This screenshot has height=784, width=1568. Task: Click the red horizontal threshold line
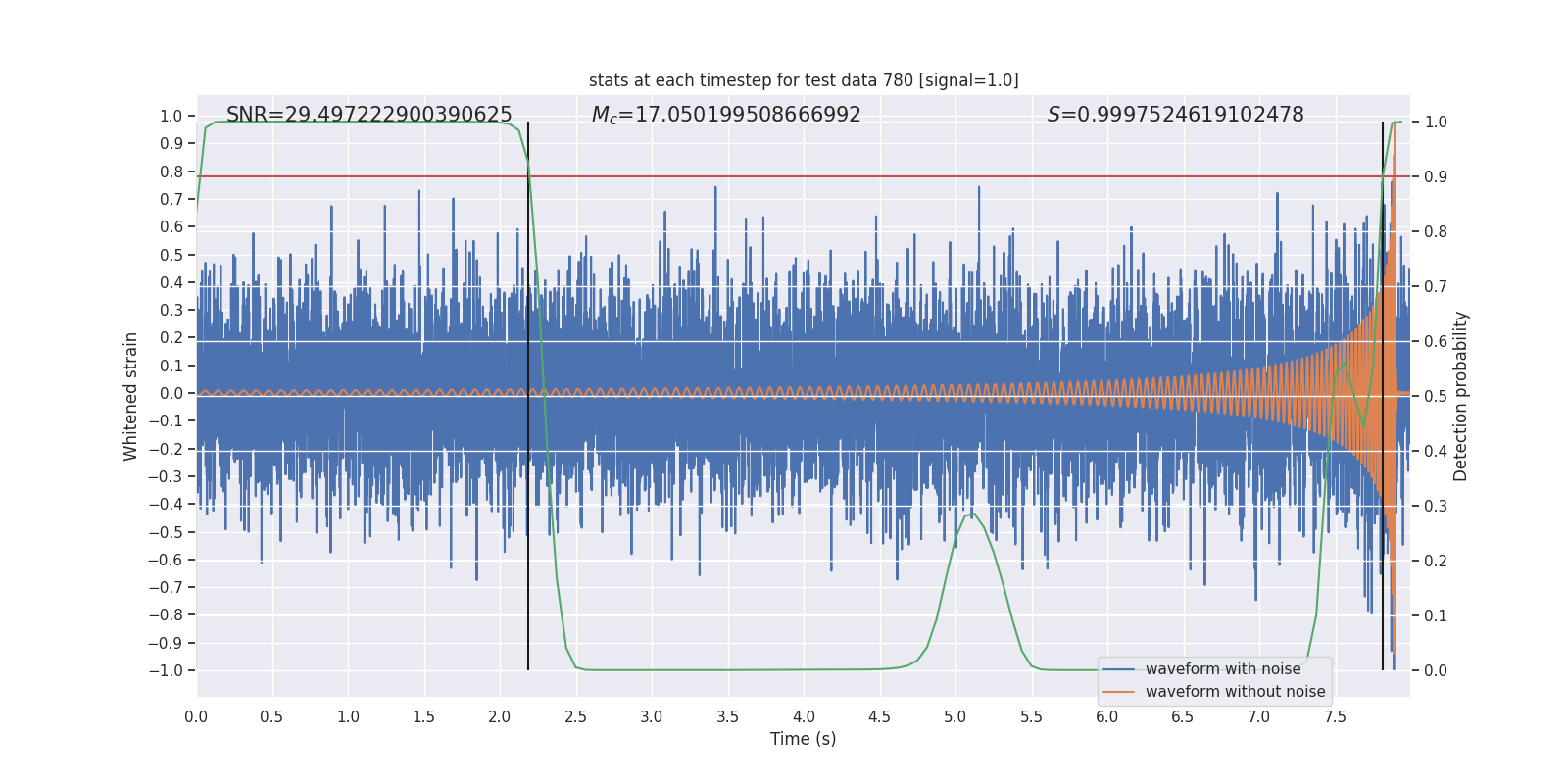point(804,176)
